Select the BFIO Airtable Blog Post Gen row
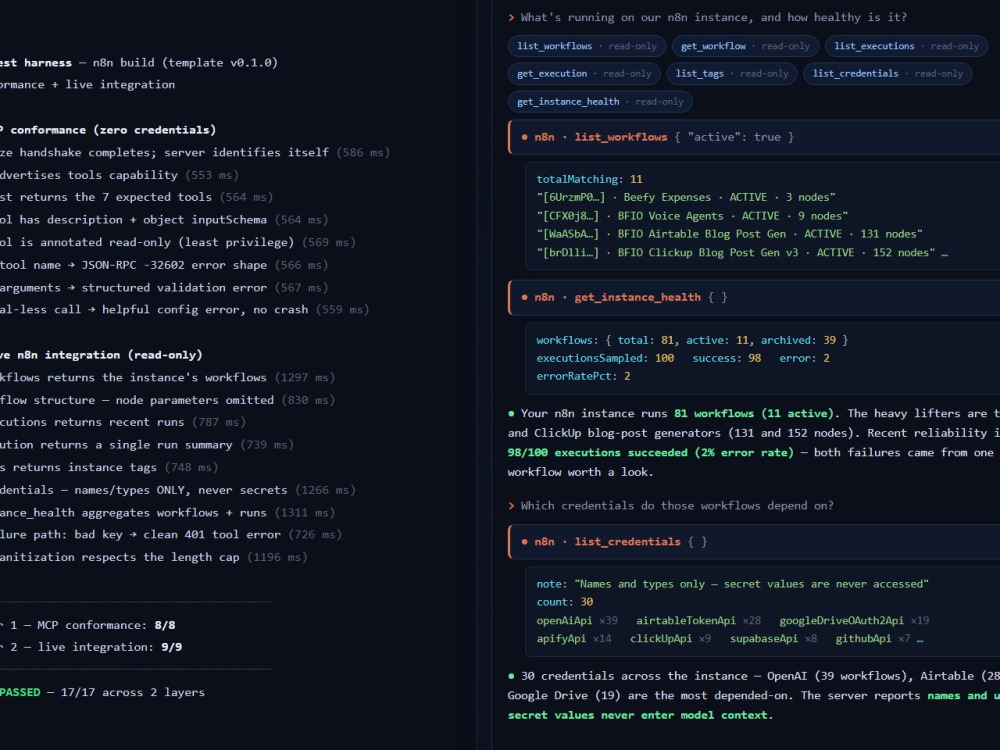This screenshot has width=1000, height=750. (729, 233)
